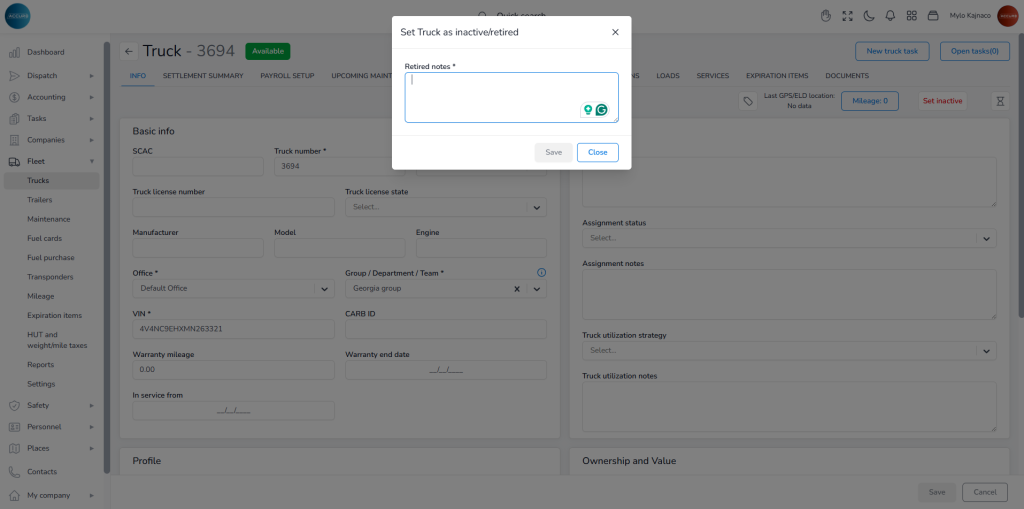Clear Georgia group selection with X
Screen dimensions: 1024x509
tap(517, 289)
